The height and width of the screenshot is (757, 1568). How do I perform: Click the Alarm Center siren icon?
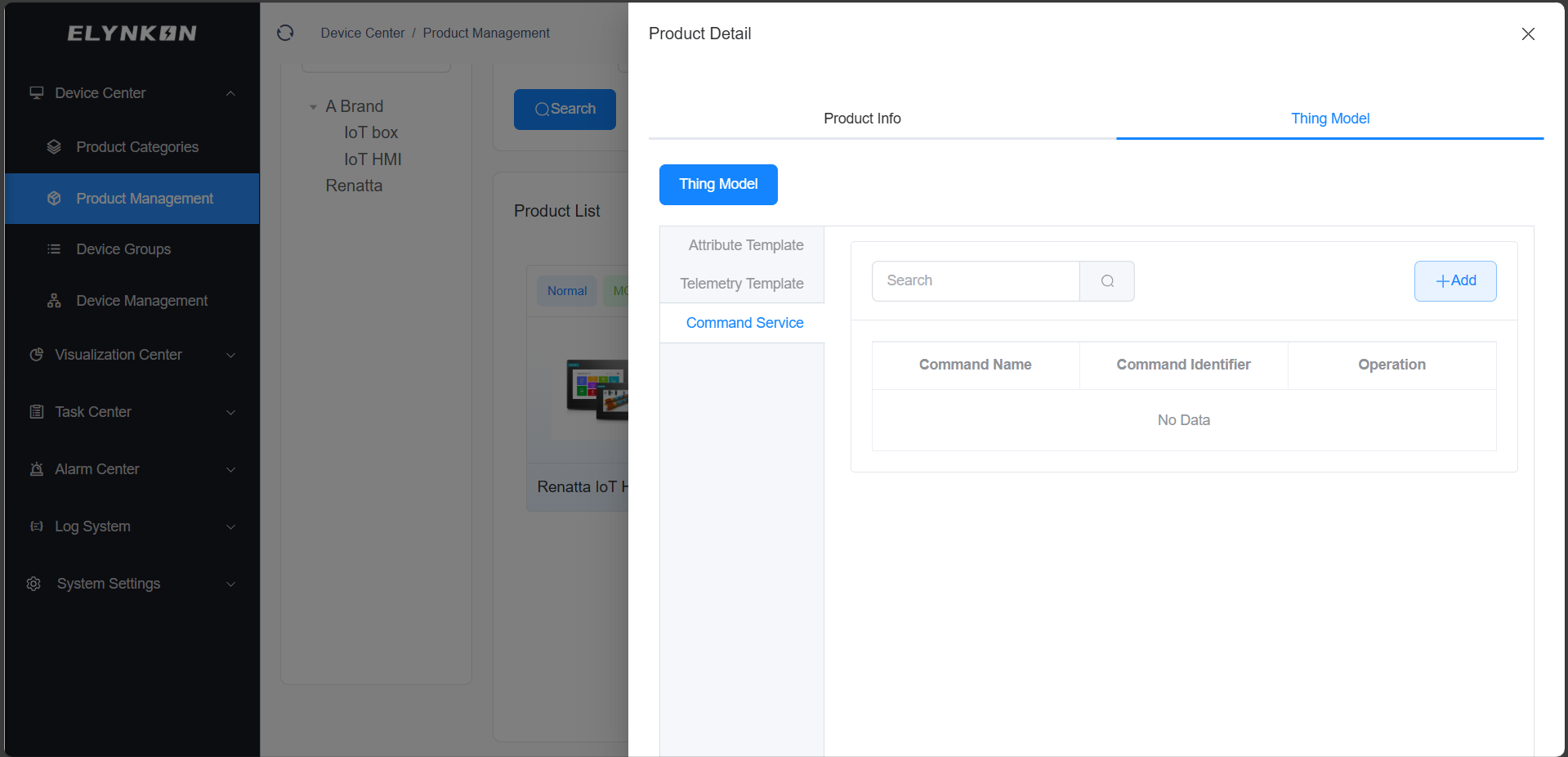click(x=37, y=469)
